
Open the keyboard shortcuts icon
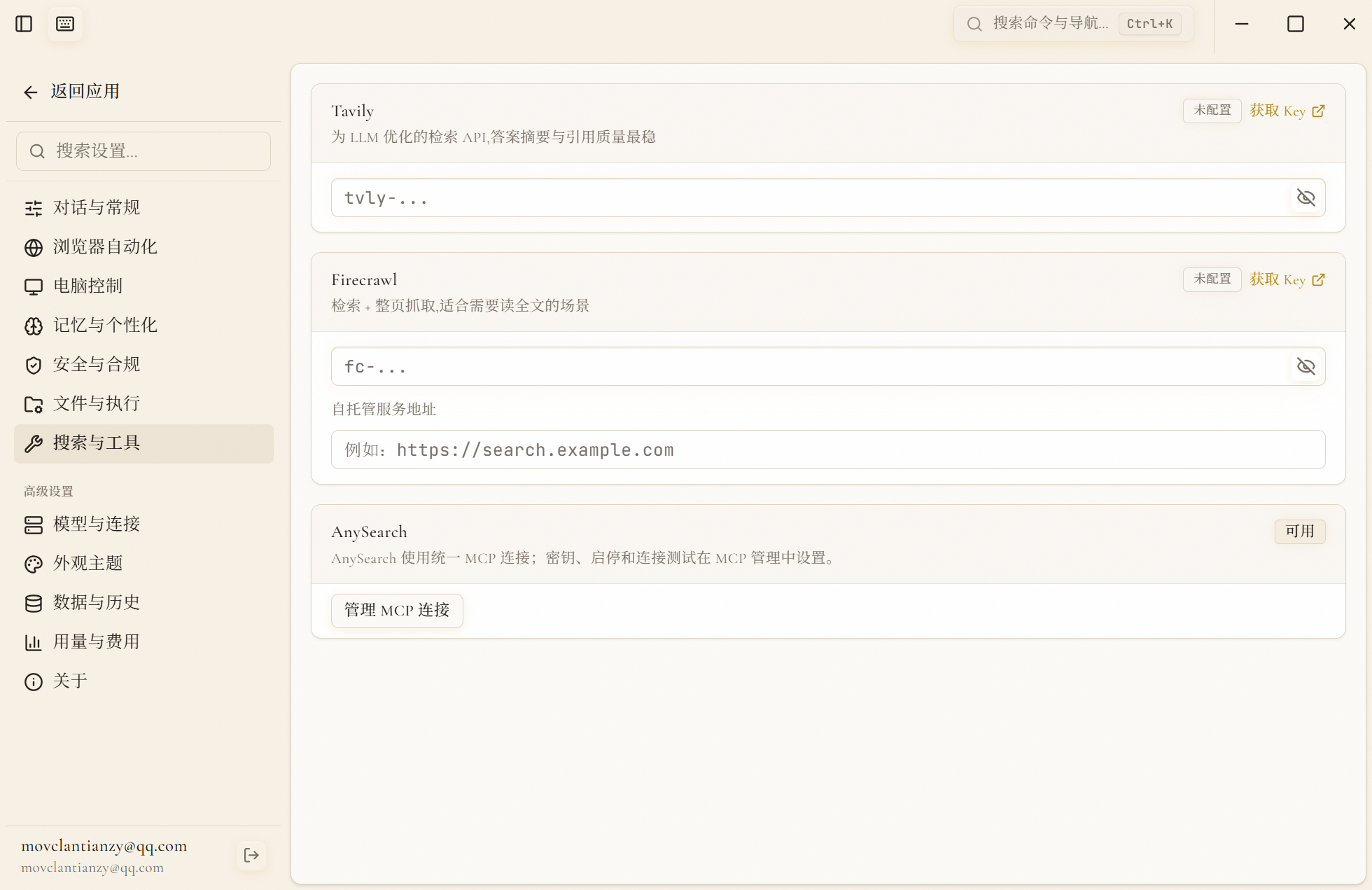point(65,24)
